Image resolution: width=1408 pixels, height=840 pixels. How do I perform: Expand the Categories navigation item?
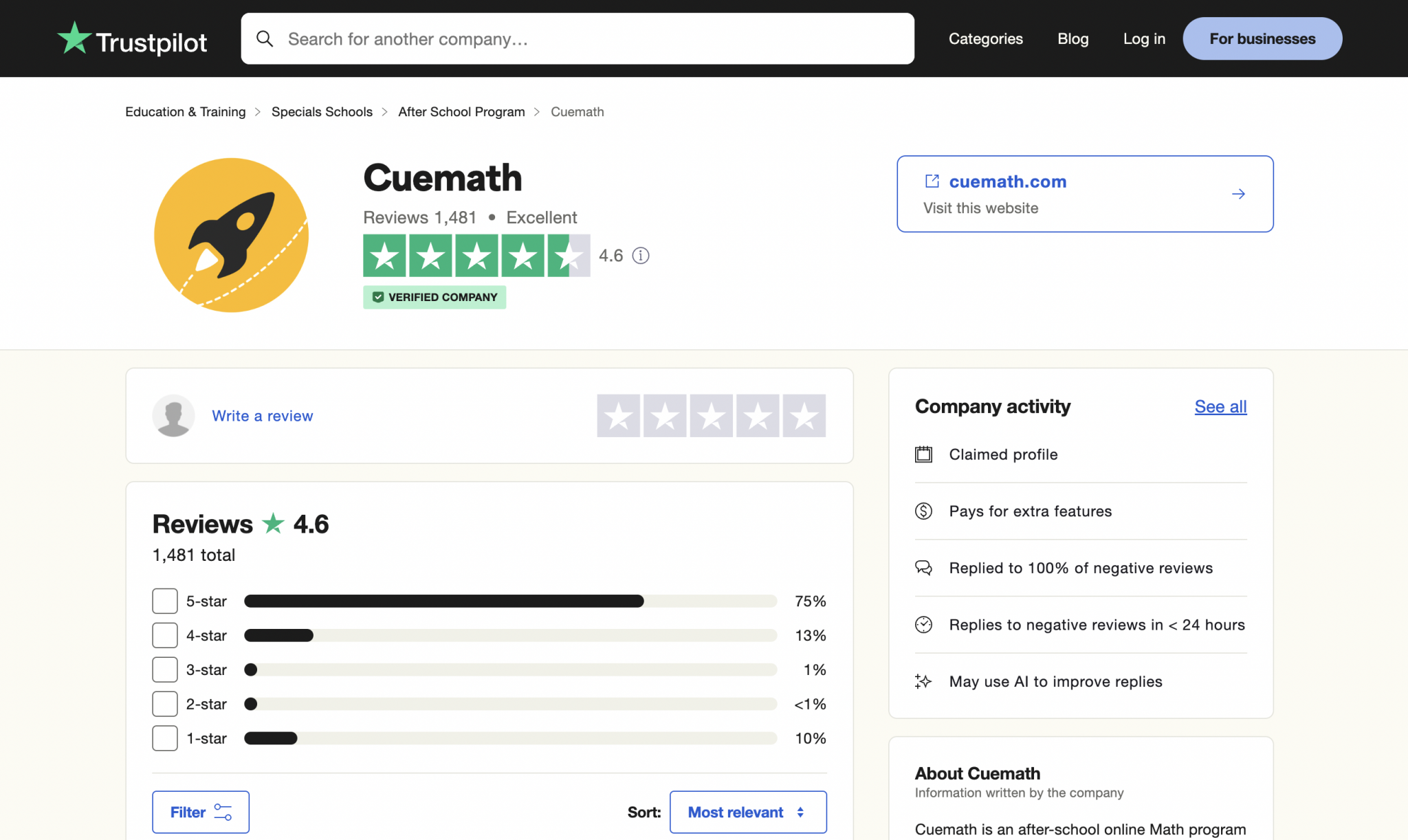985,38
